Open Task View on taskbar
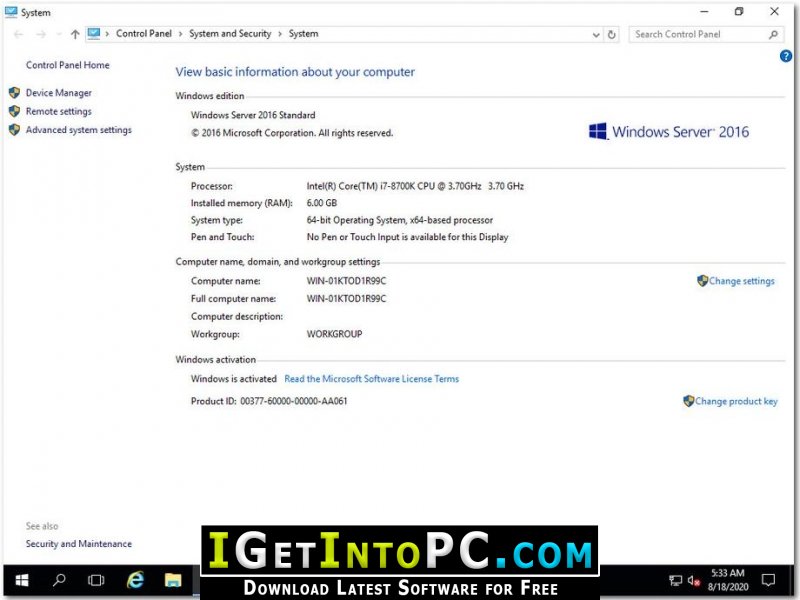This screenshot has width=800, height=600. [x=96, y=580]
